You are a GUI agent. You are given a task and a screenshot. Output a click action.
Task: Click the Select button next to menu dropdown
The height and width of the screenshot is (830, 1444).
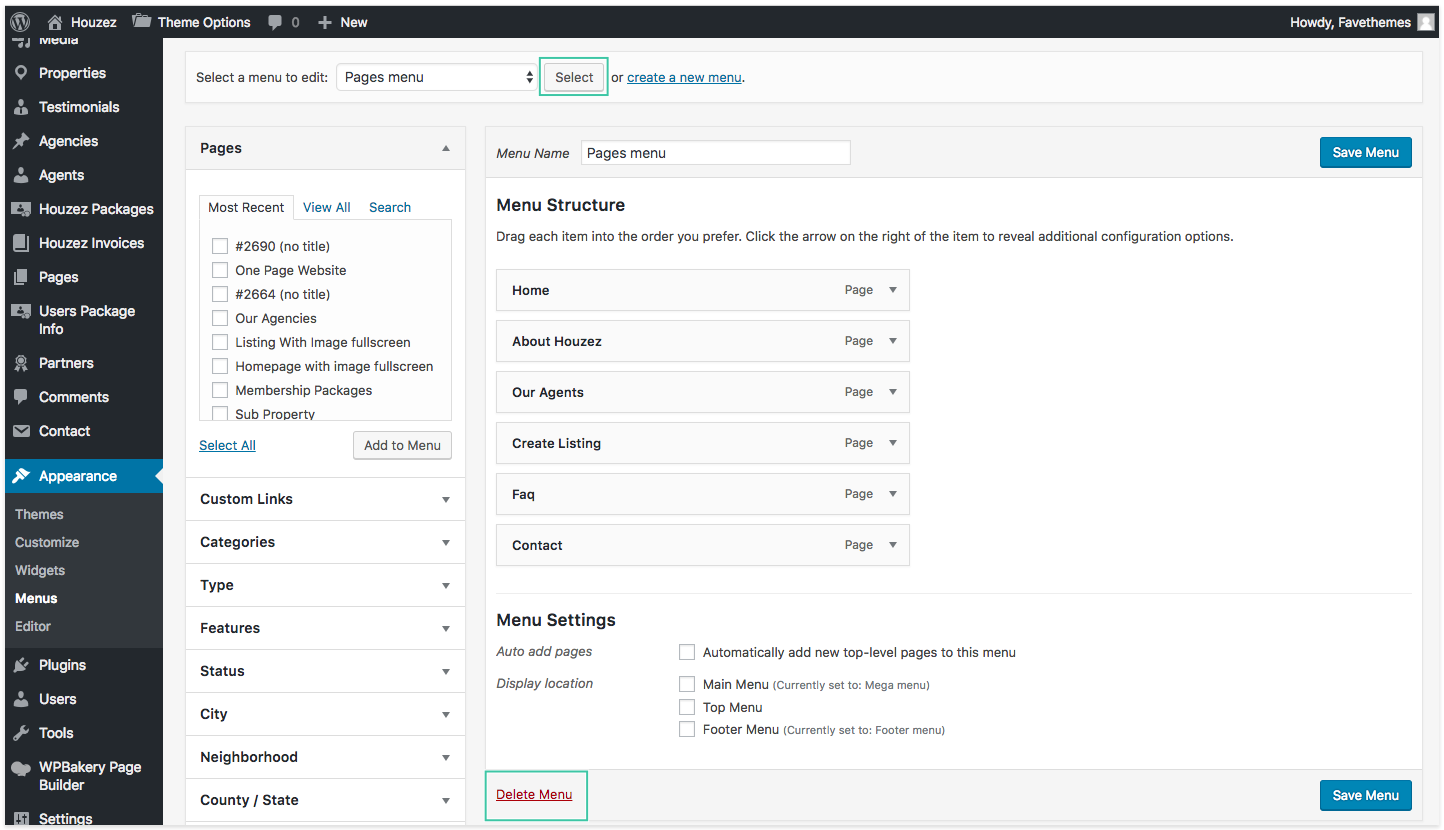[574, 77]
